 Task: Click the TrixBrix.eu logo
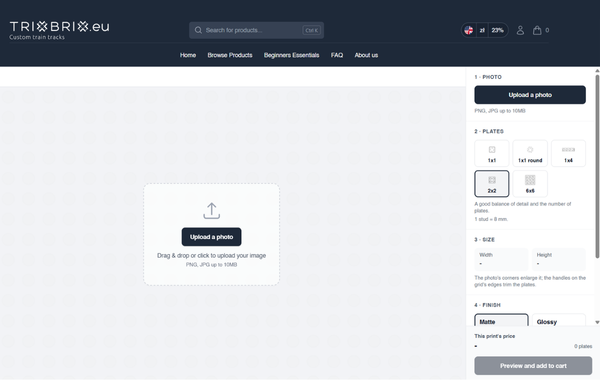pyautogui.click(x=59, y=30)
